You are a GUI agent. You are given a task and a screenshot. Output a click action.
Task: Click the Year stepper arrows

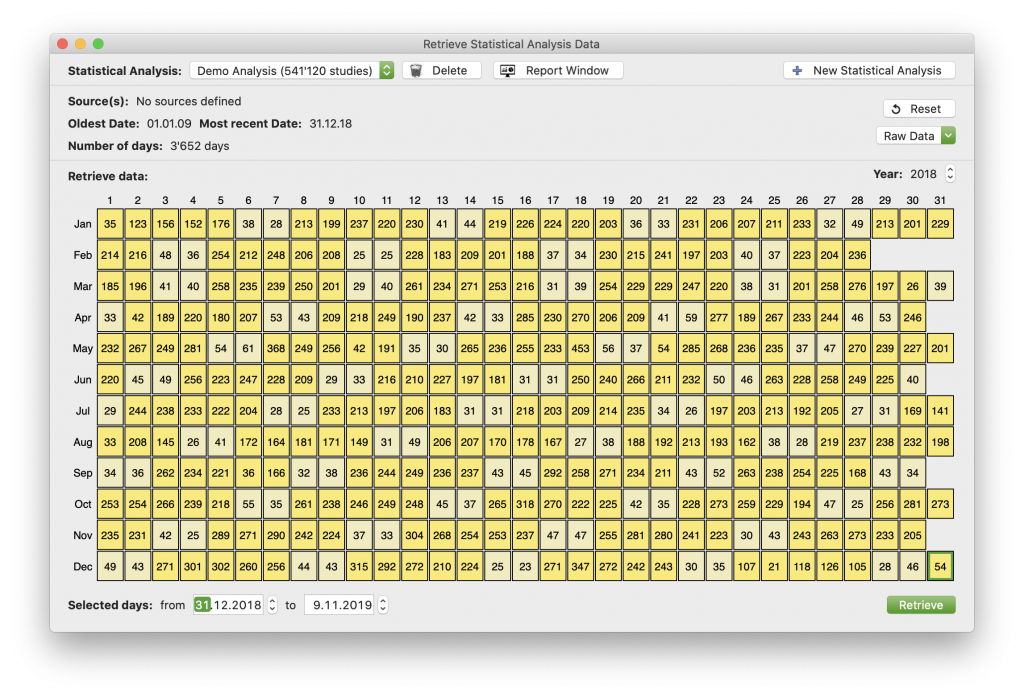click(x=950, y=174)
